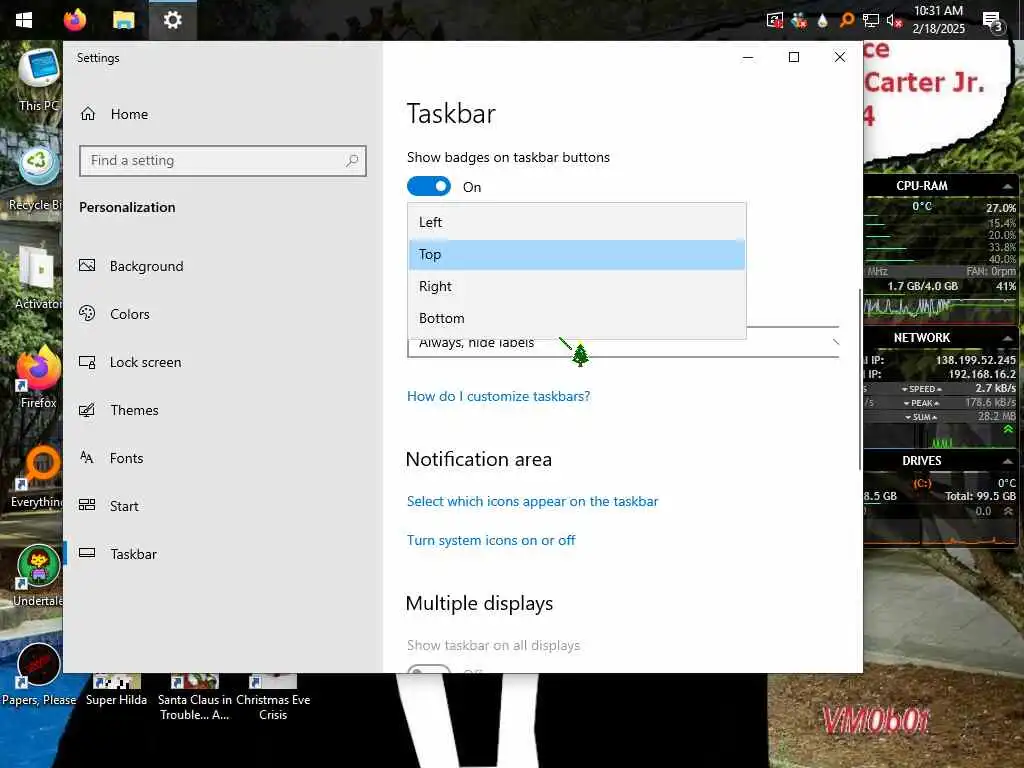This screenshot has height=768, width=1024.
Task: Select Christmas Eve Crisis desktop shortcut
Action: (x=273, y=698)
